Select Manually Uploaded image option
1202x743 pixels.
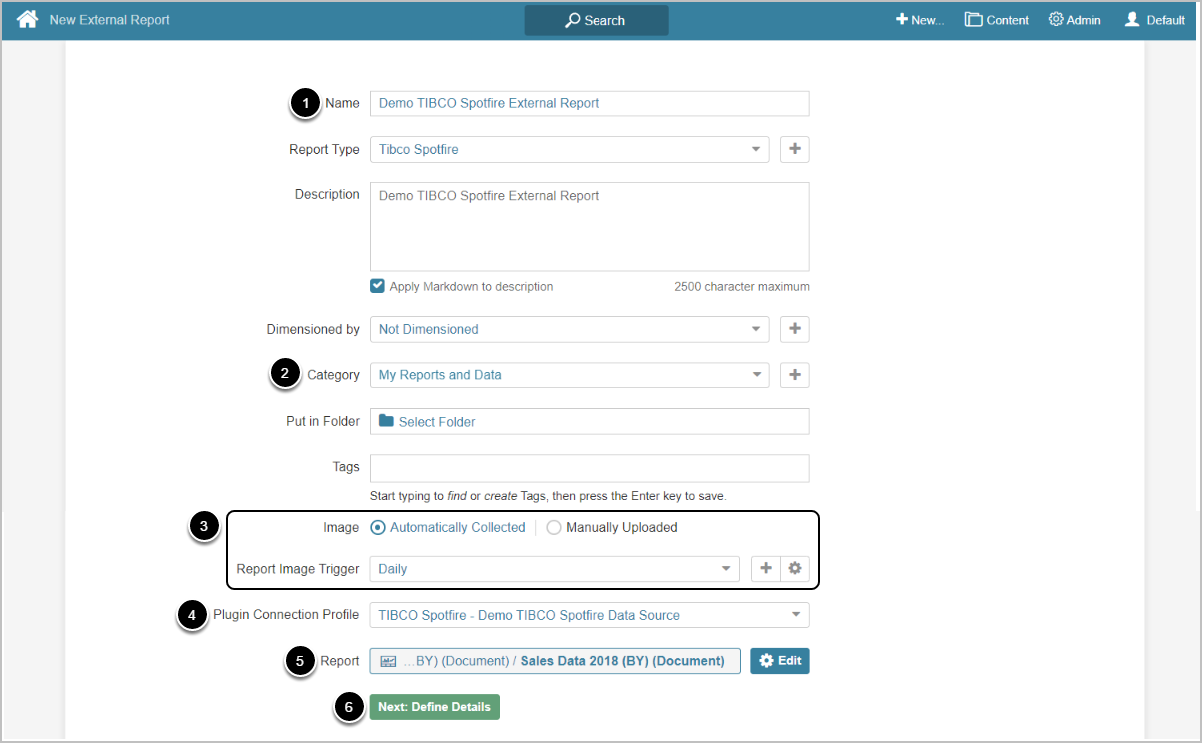coord(554,528)
